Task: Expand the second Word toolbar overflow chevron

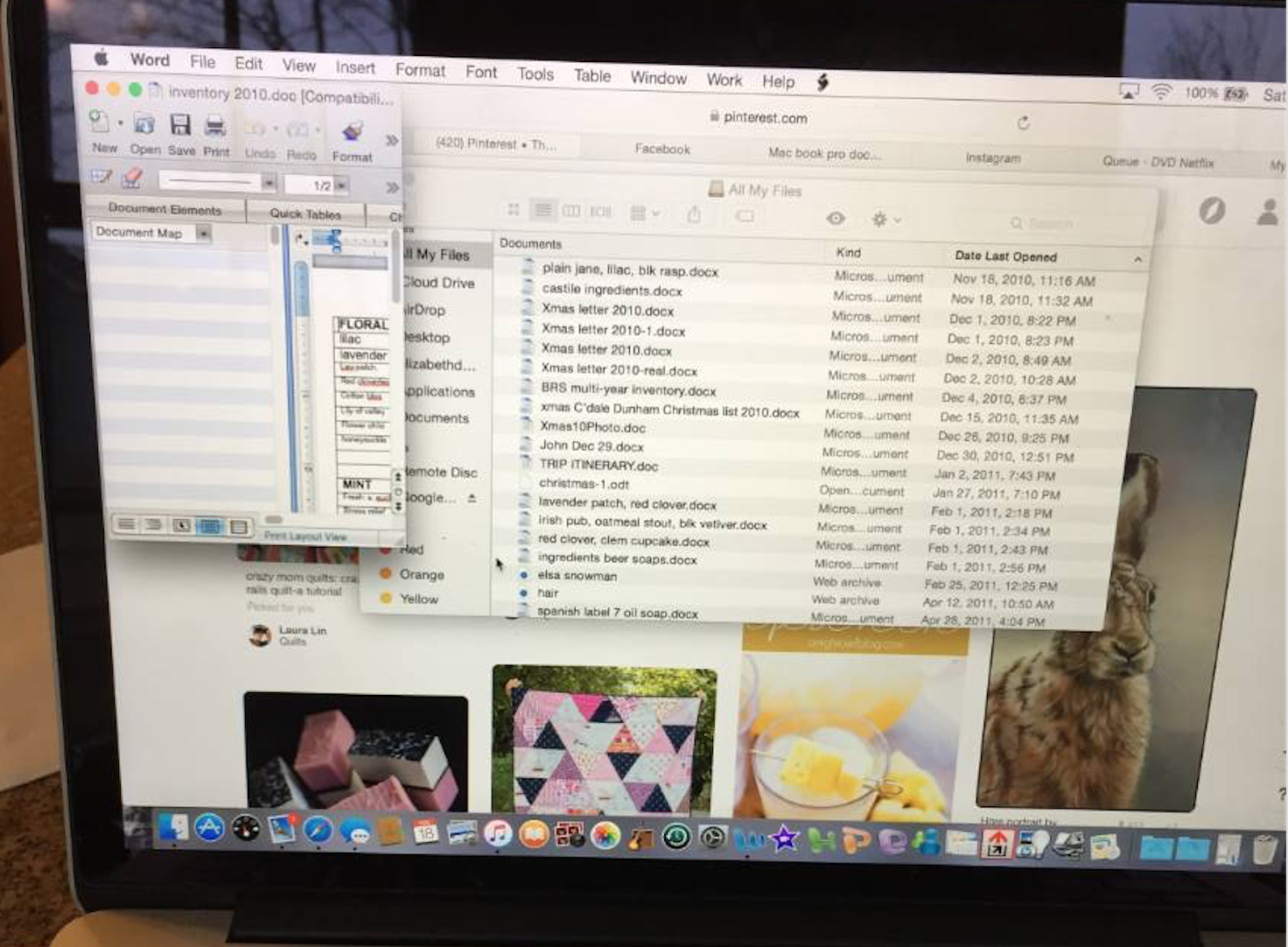Action: (x=392, y=187)
